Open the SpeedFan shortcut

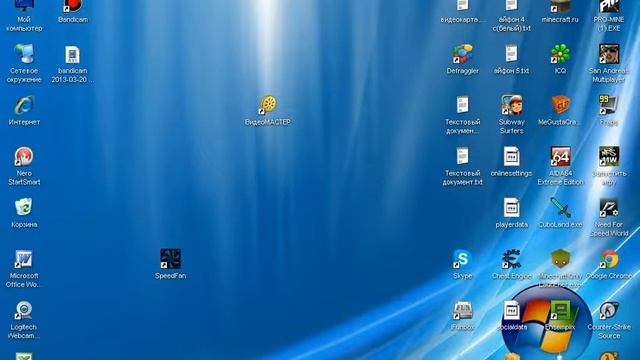(170, 259)
